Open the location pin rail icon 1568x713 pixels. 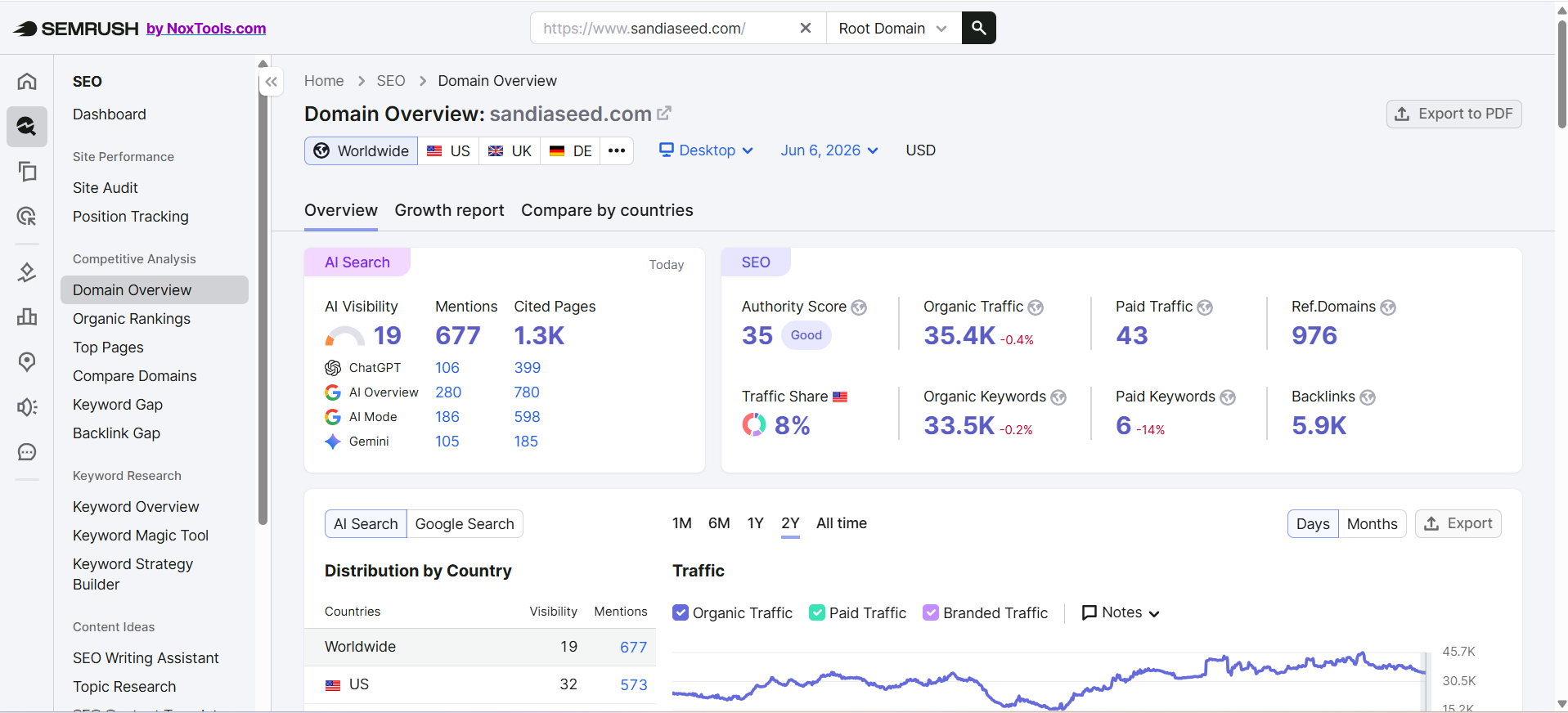27,361
